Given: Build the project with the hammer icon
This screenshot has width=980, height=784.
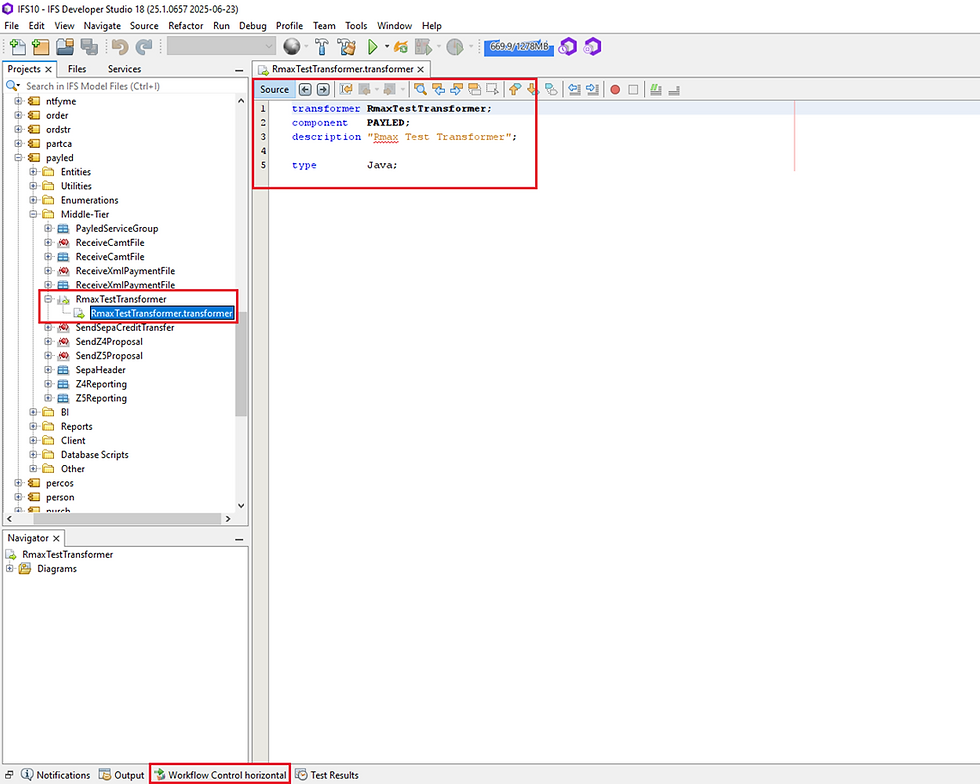Looking at the screenshot, I should tap(322, 47).
